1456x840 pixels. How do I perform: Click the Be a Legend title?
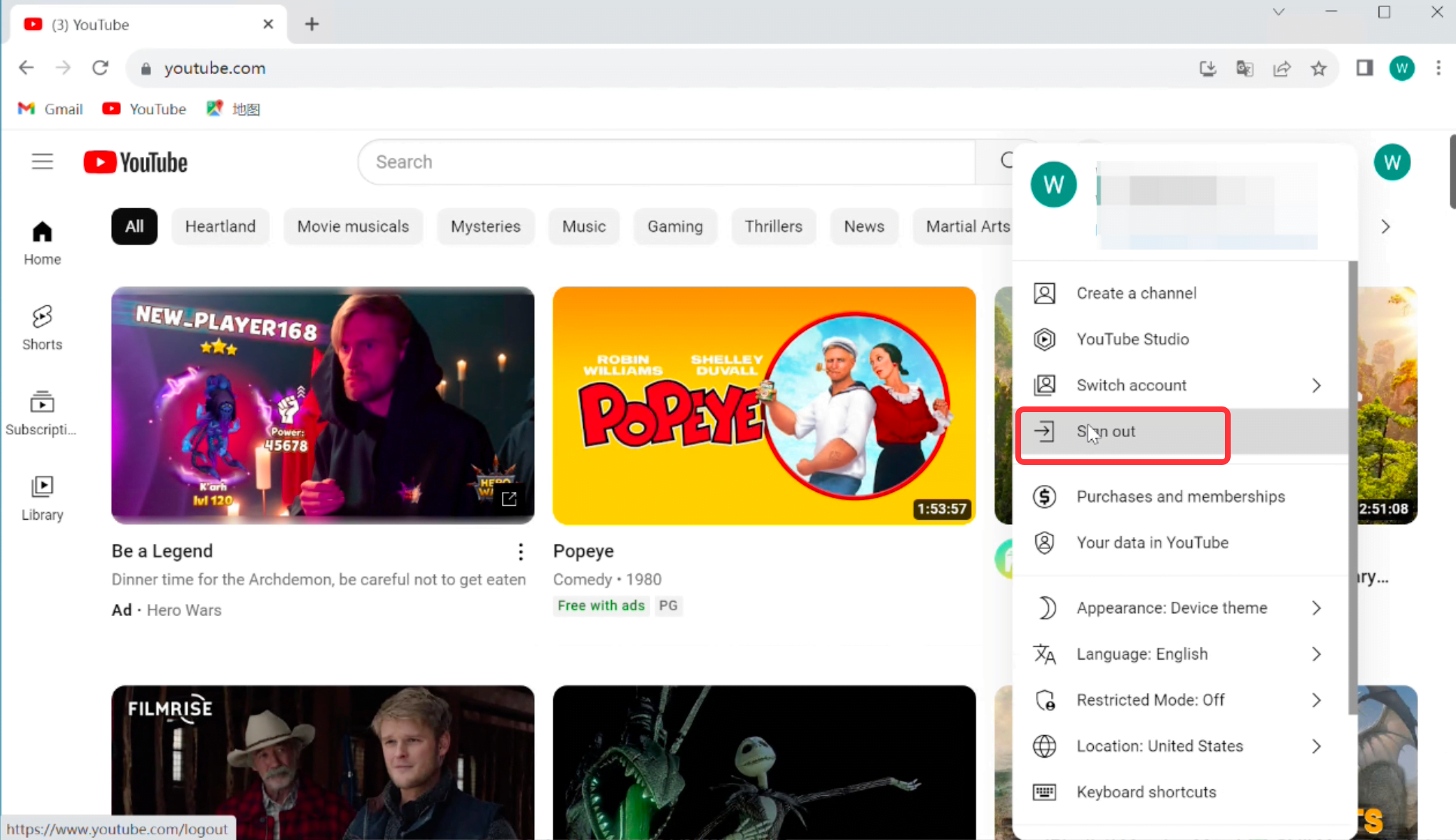coord(162,551)
